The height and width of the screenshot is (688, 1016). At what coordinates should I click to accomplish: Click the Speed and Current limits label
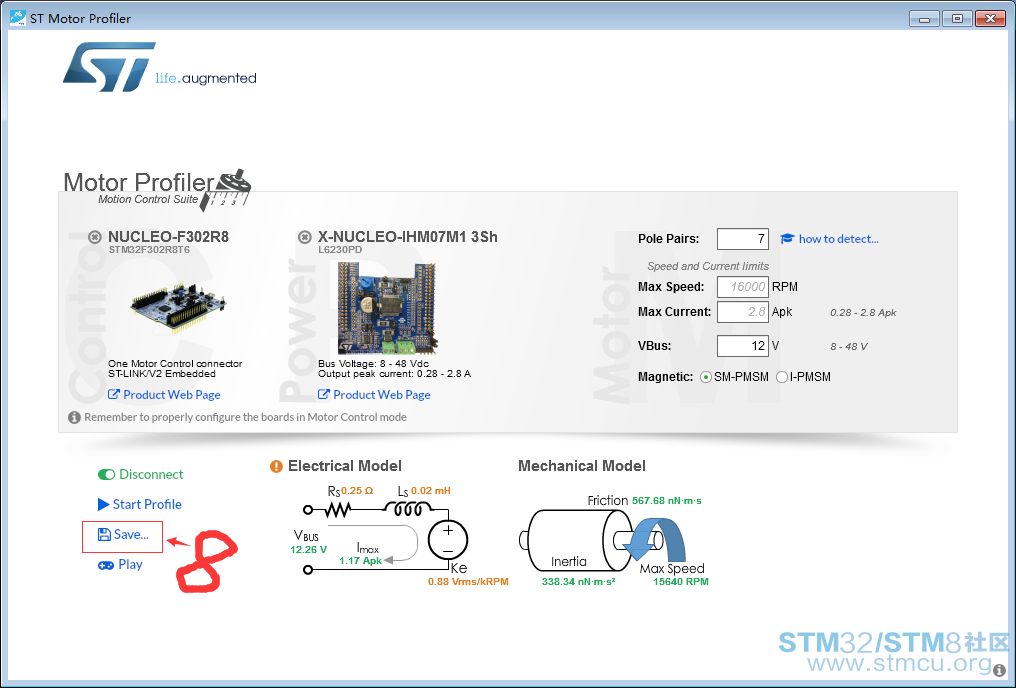pos(708,266)
